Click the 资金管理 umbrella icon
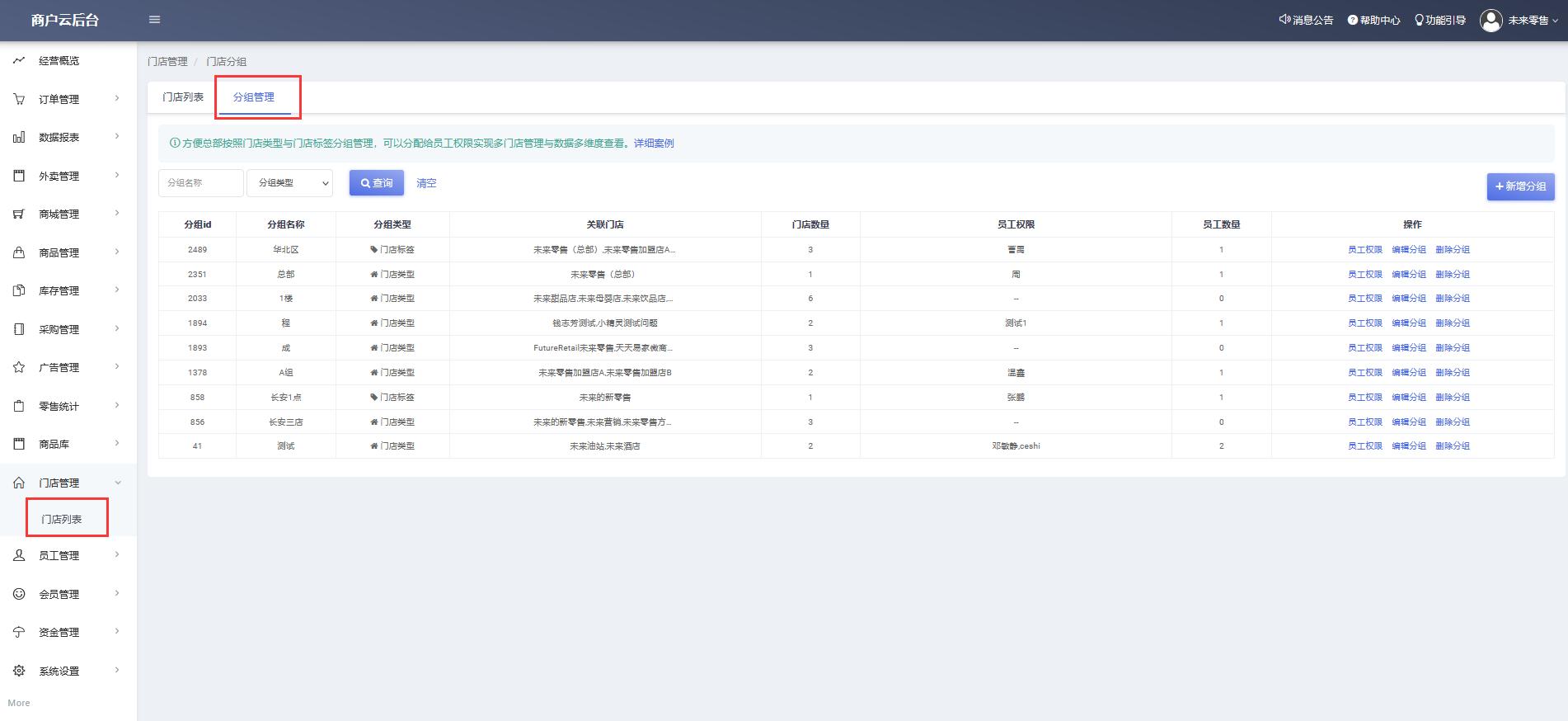1568x721 pixels. click(19, 632)
